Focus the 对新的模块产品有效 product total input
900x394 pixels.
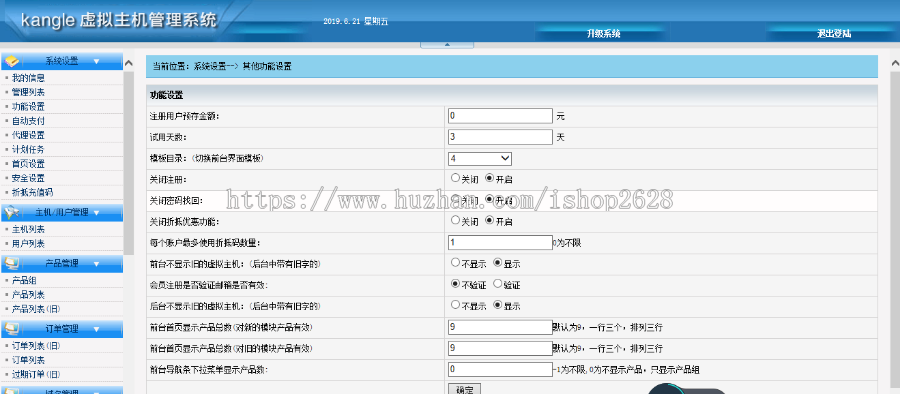tap(500, 327)
